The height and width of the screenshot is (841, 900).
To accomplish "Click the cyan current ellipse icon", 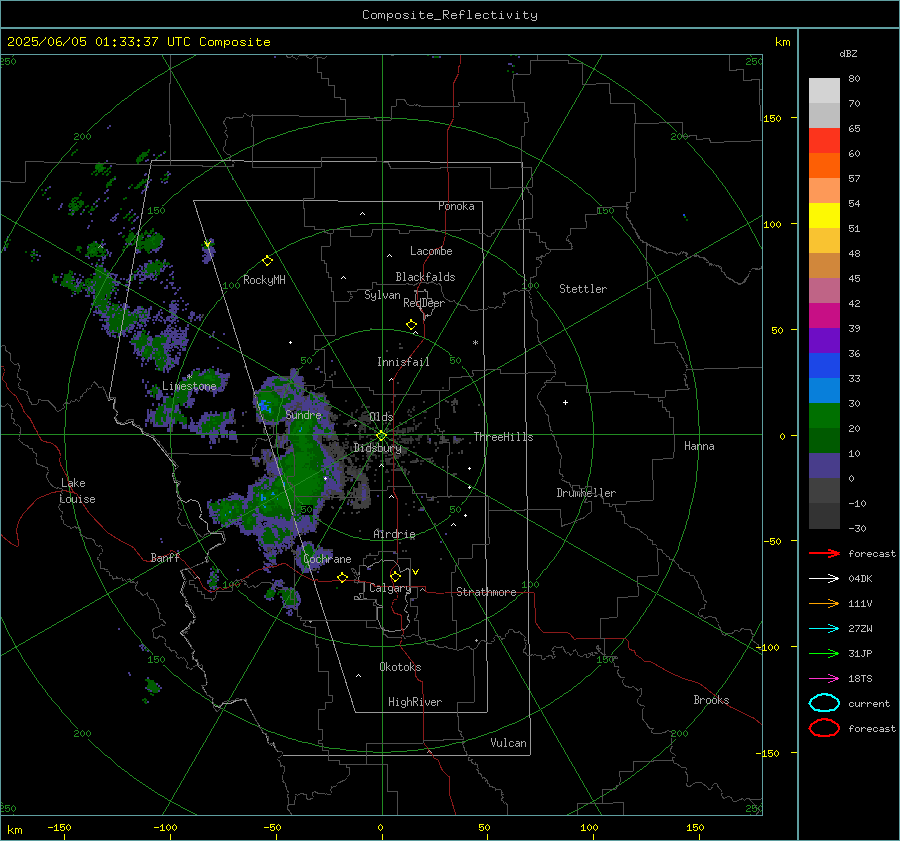I will click(x=824, y=703).
